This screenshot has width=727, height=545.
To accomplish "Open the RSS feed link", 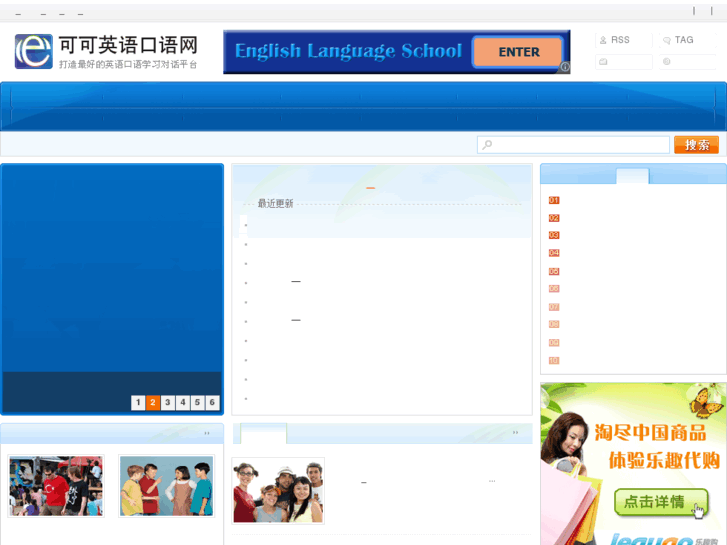I will click(620, 40).
